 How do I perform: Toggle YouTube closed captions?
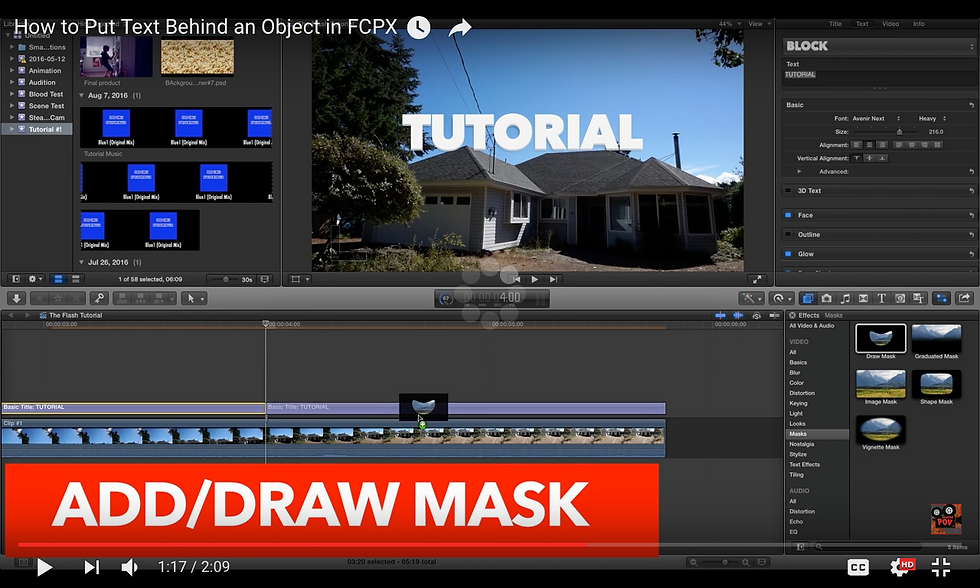[x=858, y=567]
